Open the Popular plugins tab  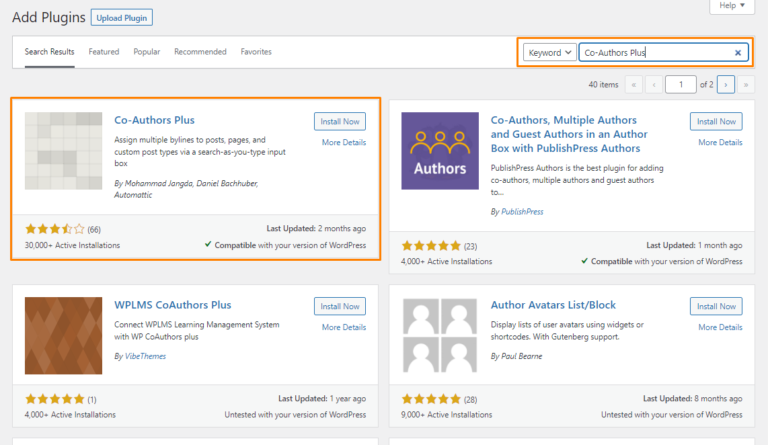pos(146,51)
